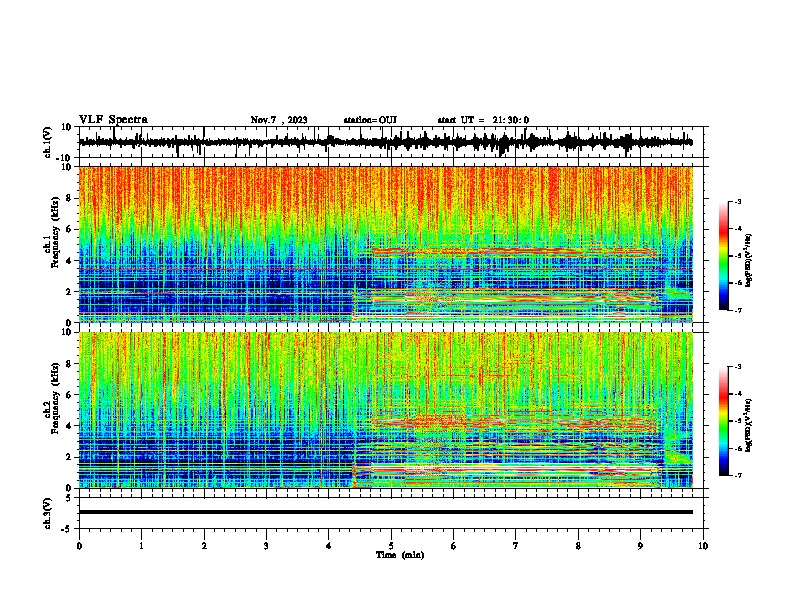
Task: Click the "8" kHz tick on ch.1 spectrogram
Action: pos(70,198)
